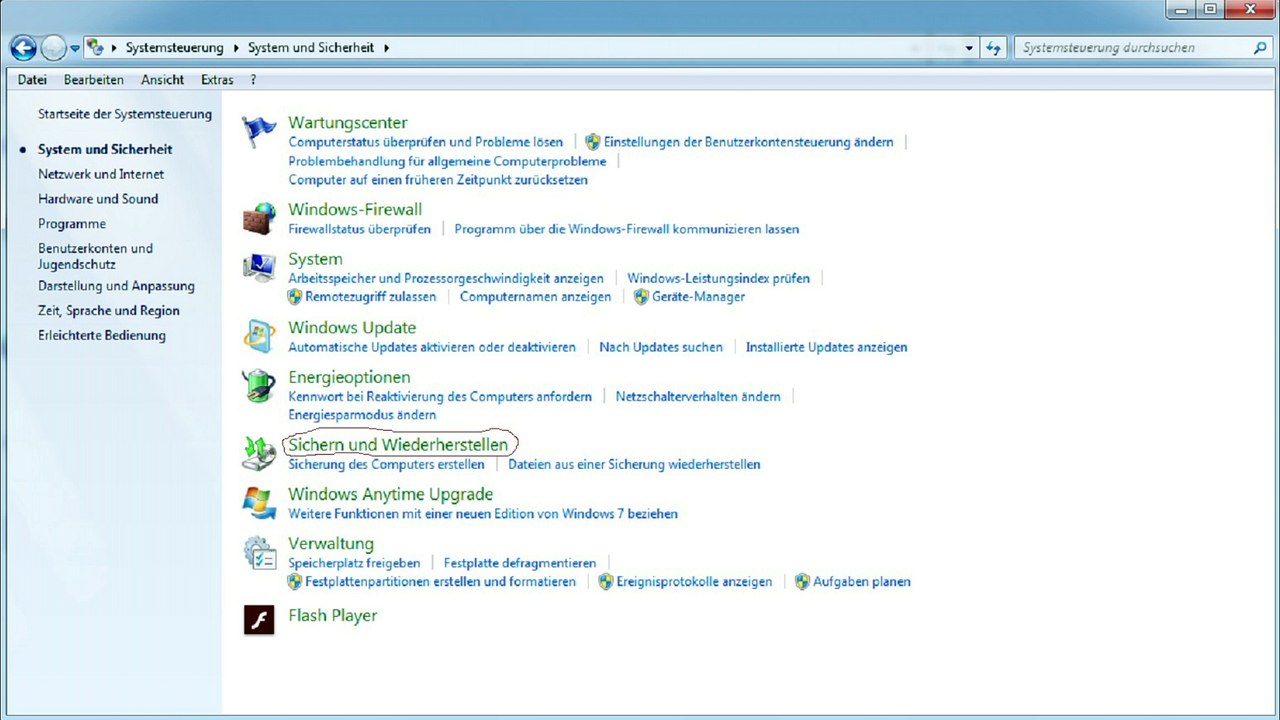The width and height of the screenshot is (1280, 720).
Task: Expand arrow after Systemsteuerung in breadcrumb
Action: pos(236,47)
